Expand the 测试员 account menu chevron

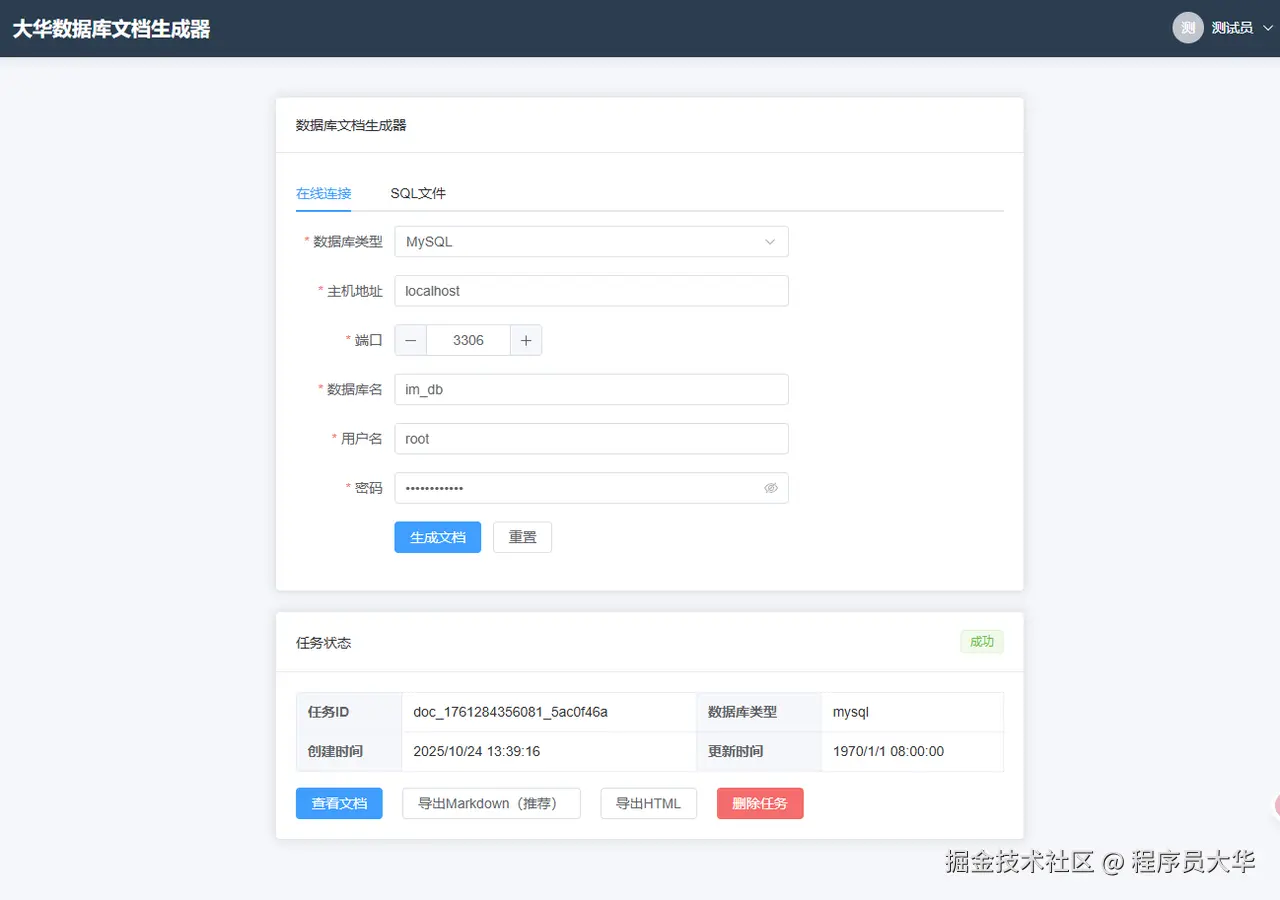pos(1268,27)
